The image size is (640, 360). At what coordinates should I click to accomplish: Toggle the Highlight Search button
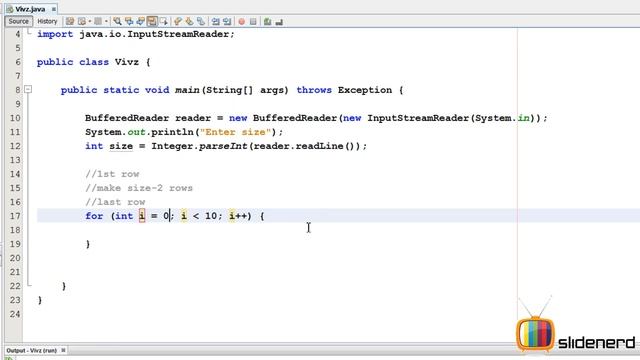click(152, 21)
